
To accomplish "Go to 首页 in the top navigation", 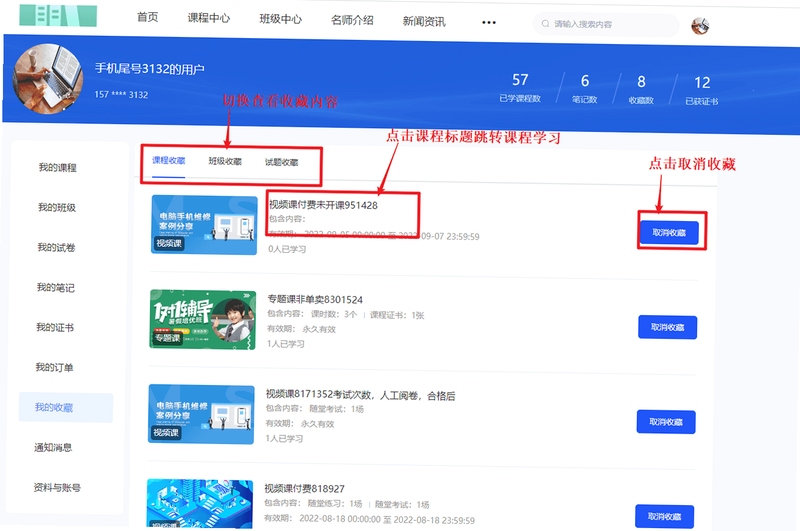I will click(147, 17).
